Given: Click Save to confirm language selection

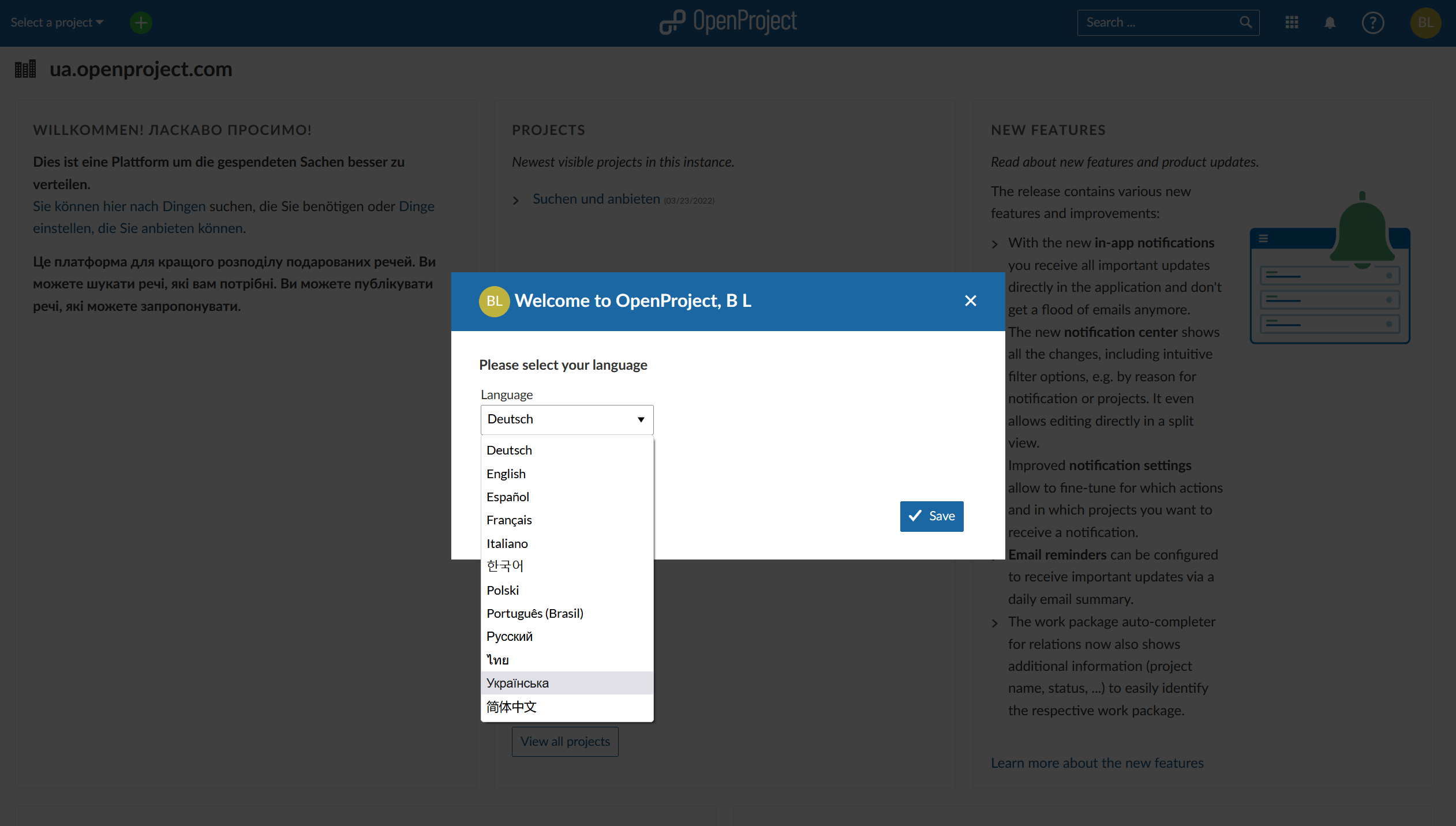Looking at the screenshot, I should (x=932, y=515).
